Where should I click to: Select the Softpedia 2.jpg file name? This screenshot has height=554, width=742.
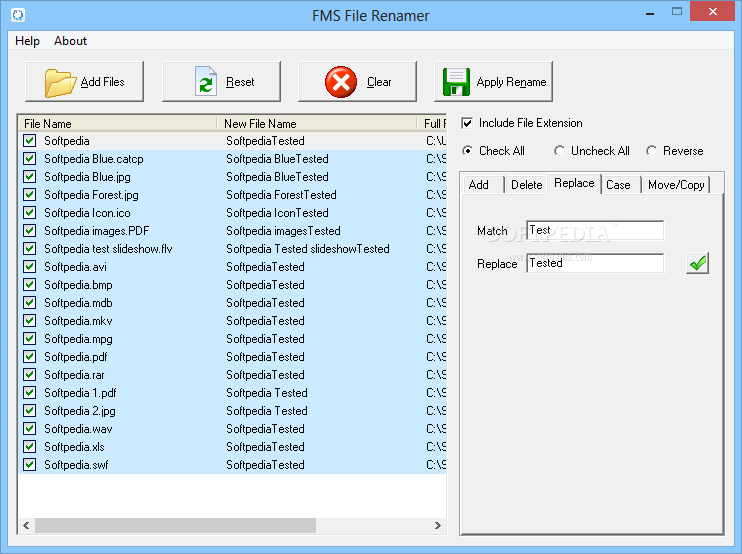80,411
